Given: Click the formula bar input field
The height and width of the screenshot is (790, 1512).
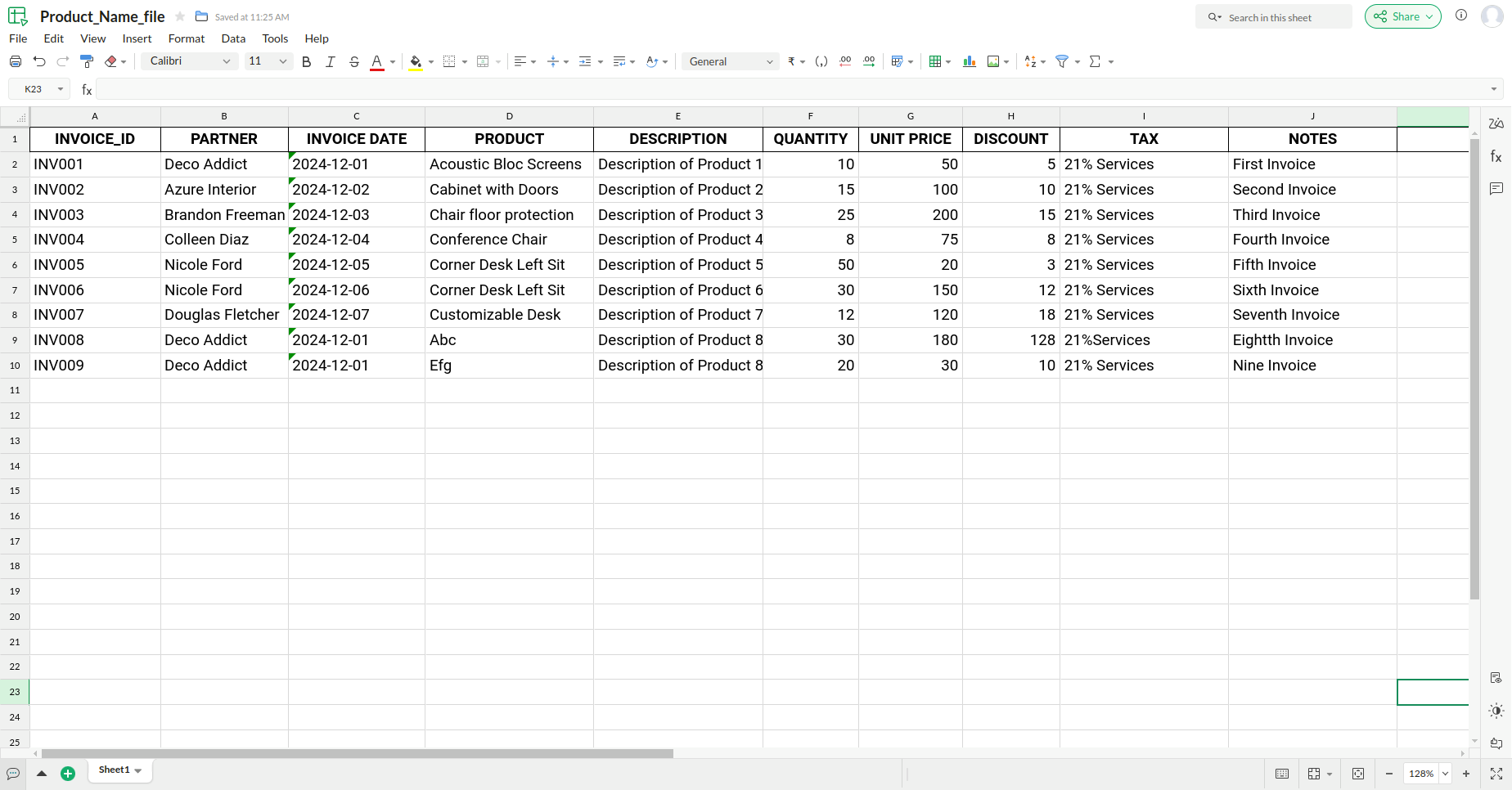Looking at the screenshot, I should tap(798, 89).
